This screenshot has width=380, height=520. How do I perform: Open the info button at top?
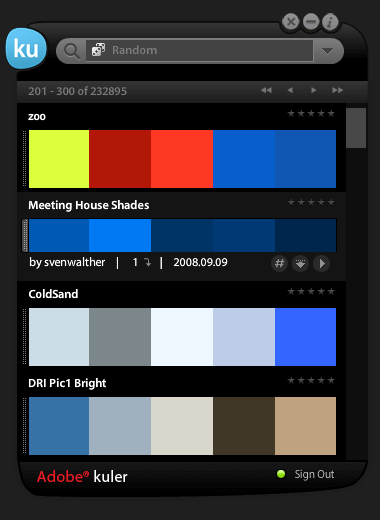[330, 22]
